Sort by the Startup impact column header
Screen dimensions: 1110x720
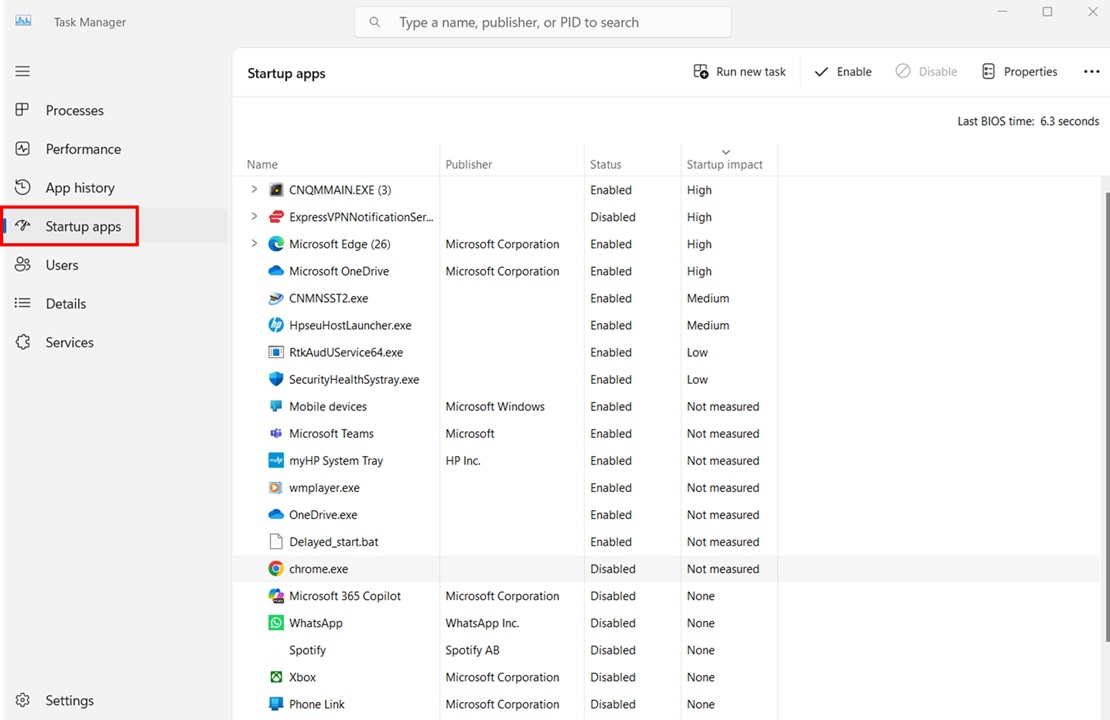coord(724,164)
